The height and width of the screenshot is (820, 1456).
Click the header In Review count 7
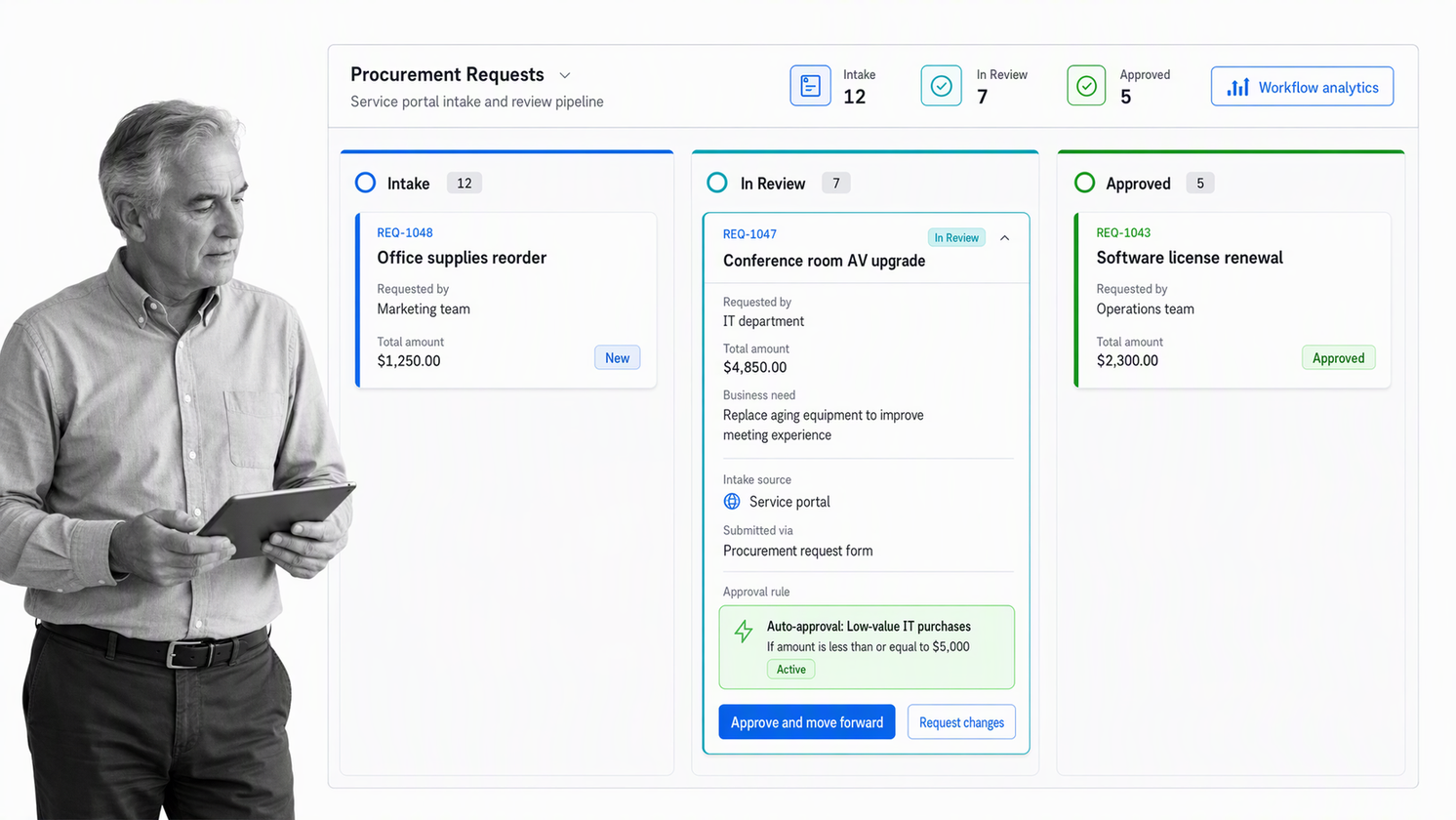982,97
